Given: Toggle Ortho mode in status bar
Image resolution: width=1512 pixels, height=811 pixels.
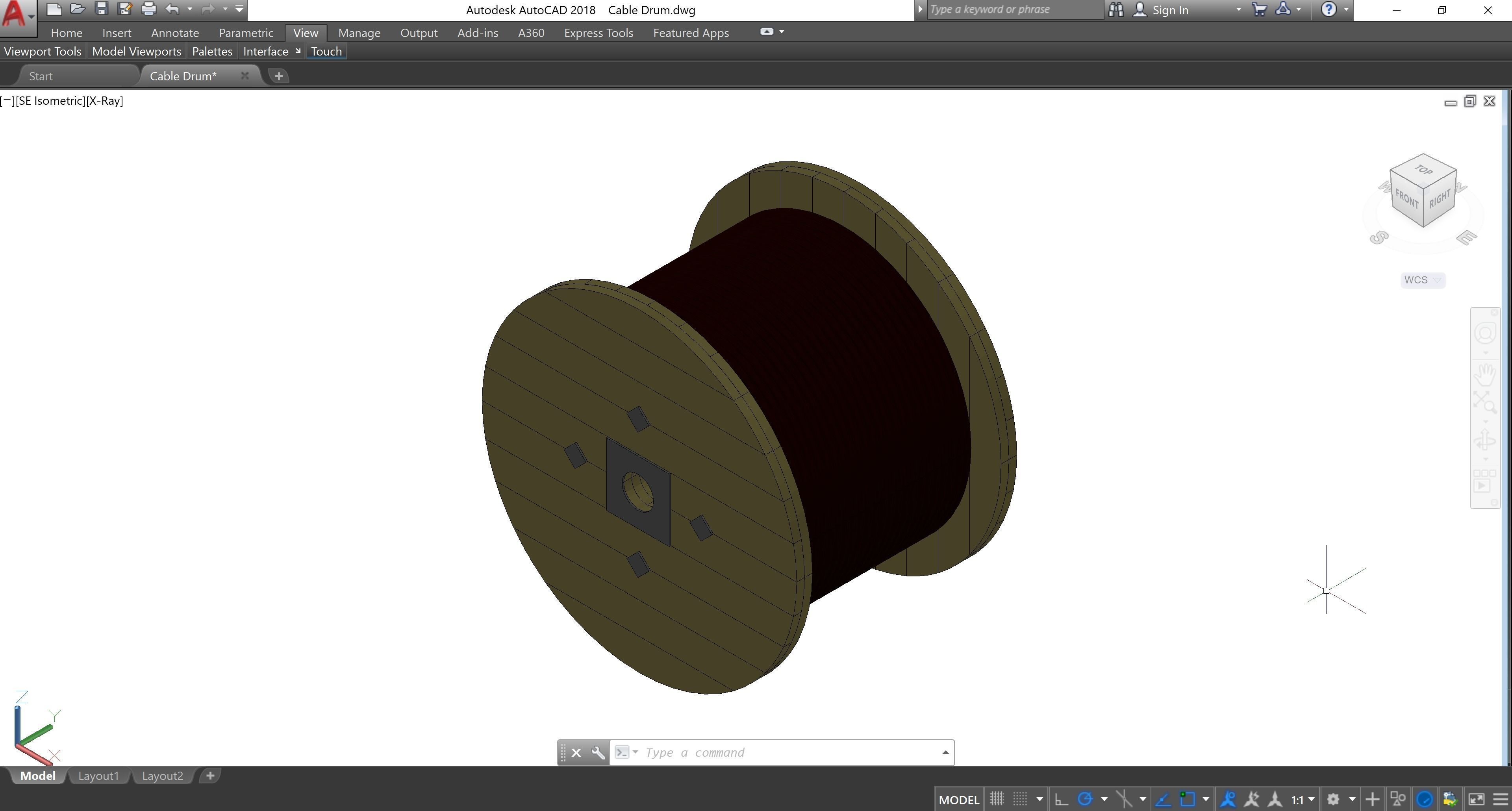Looking at the screenshot, I should (1061, 799).
